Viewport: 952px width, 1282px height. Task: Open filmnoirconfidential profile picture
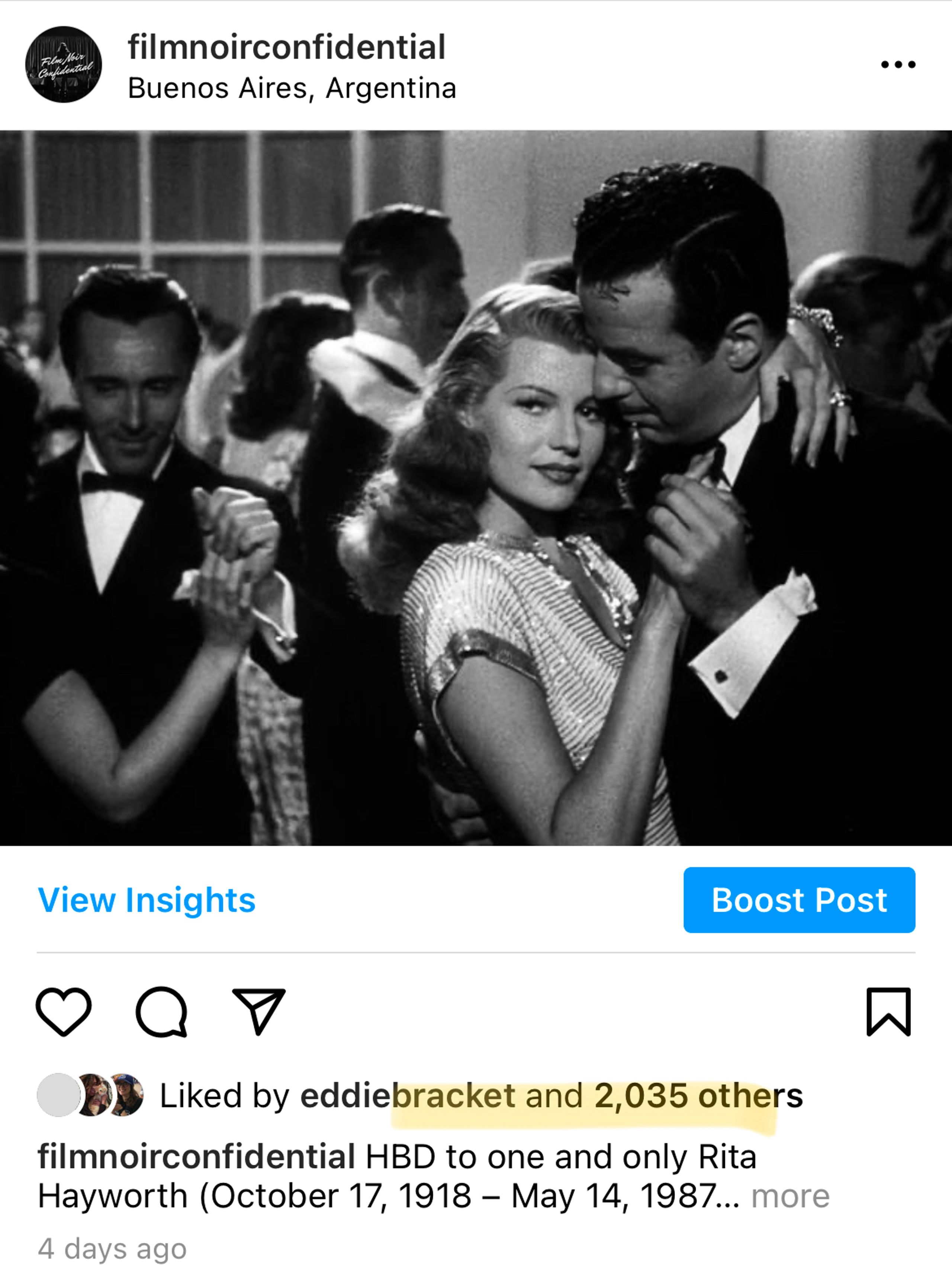(x=63, y=65)
